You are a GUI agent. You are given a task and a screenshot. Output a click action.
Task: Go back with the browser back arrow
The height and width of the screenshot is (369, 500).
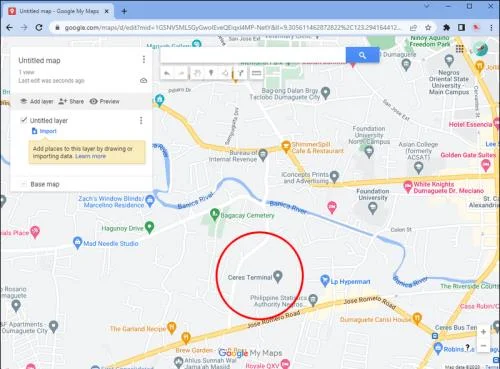pyautogui.click(x=9, y=28)
